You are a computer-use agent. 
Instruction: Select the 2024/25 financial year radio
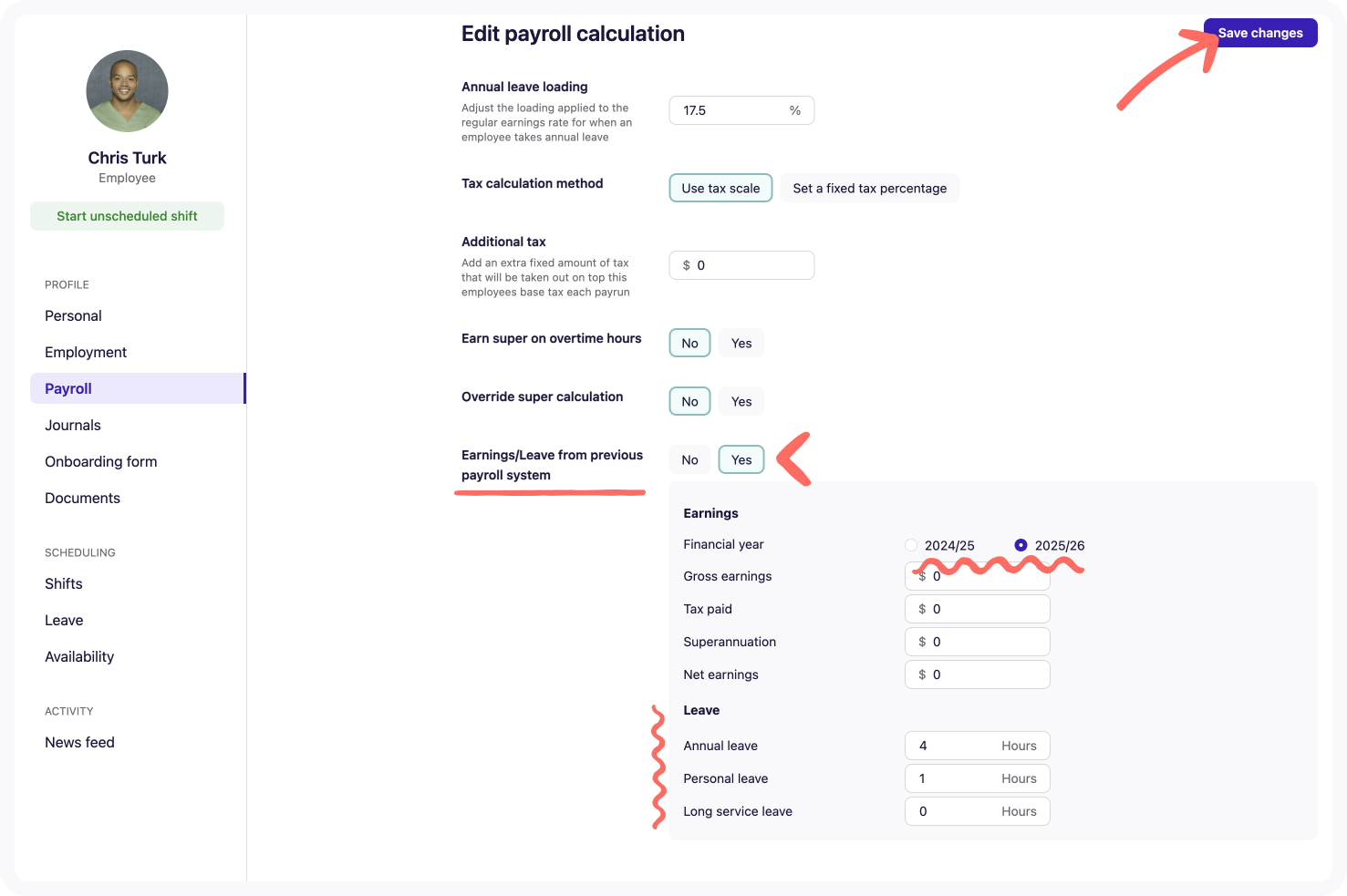click(x=911, y=545)
